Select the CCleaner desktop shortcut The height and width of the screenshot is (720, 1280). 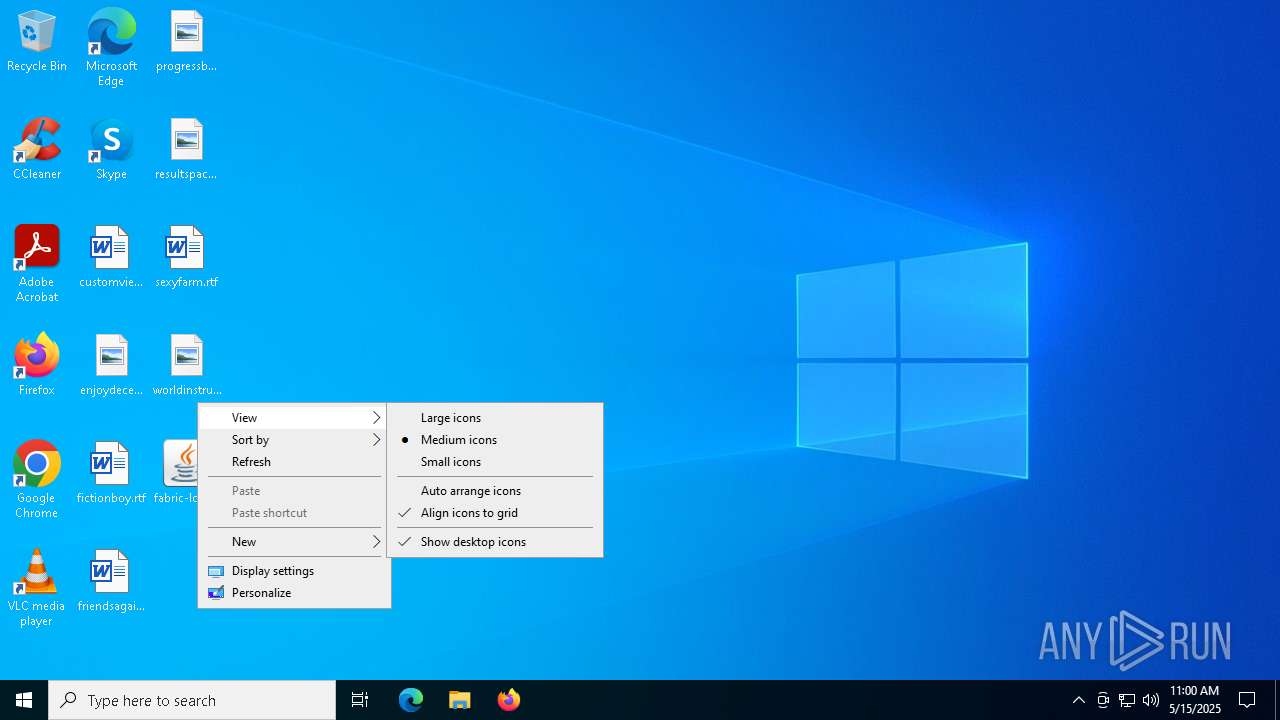37,150
